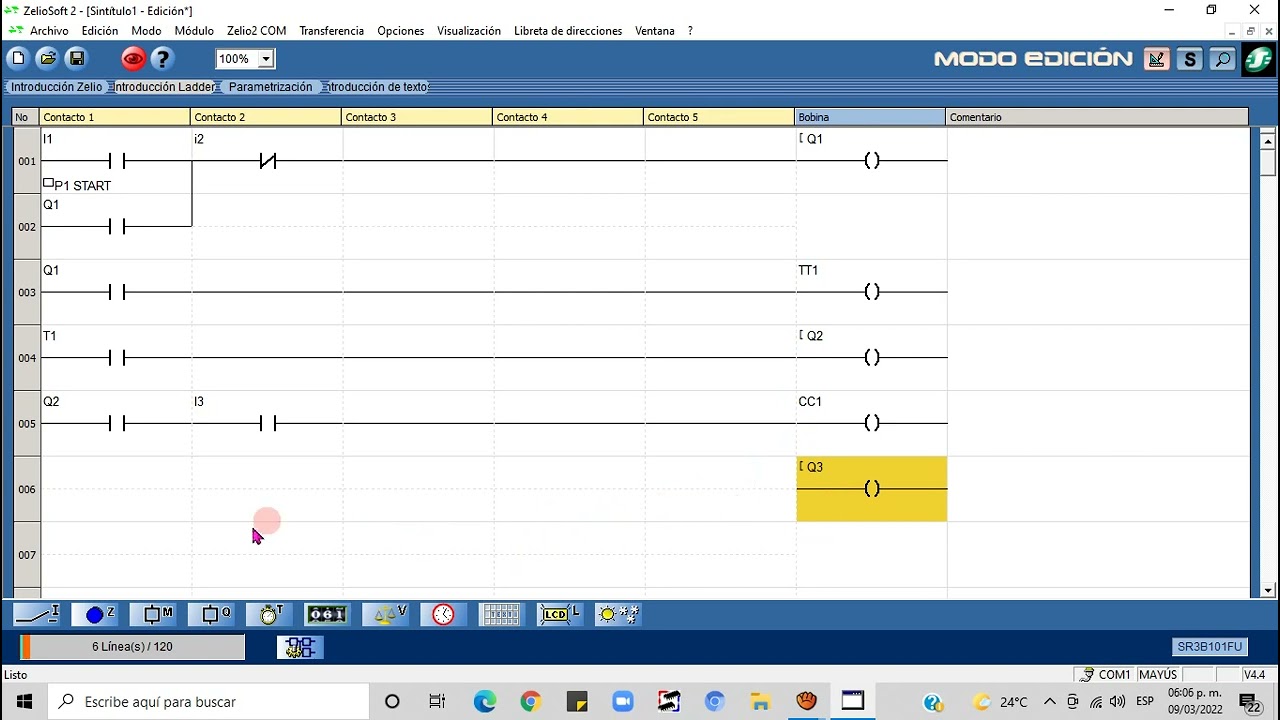Save the program with floppy disk icon
This screenshot has height=720, width=1280.
pos(76,59)
